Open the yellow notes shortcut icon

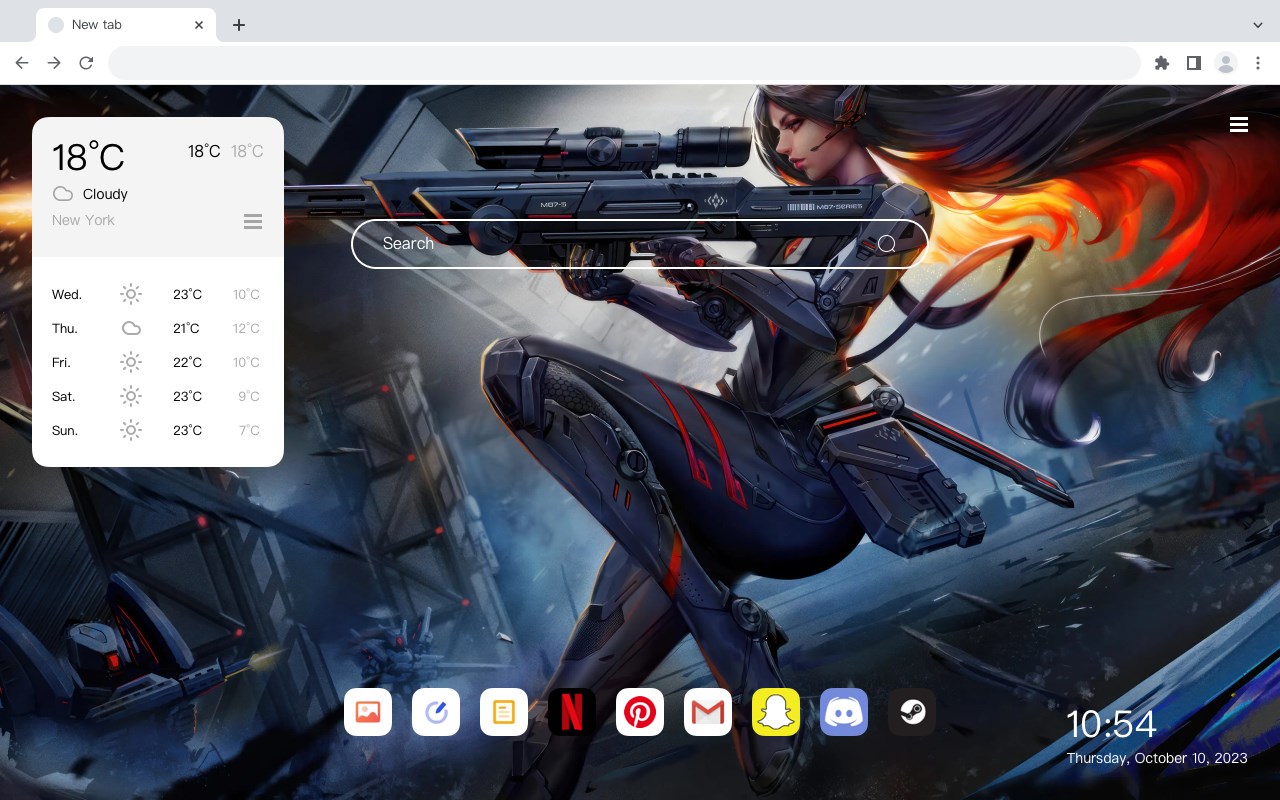(504, 712)
